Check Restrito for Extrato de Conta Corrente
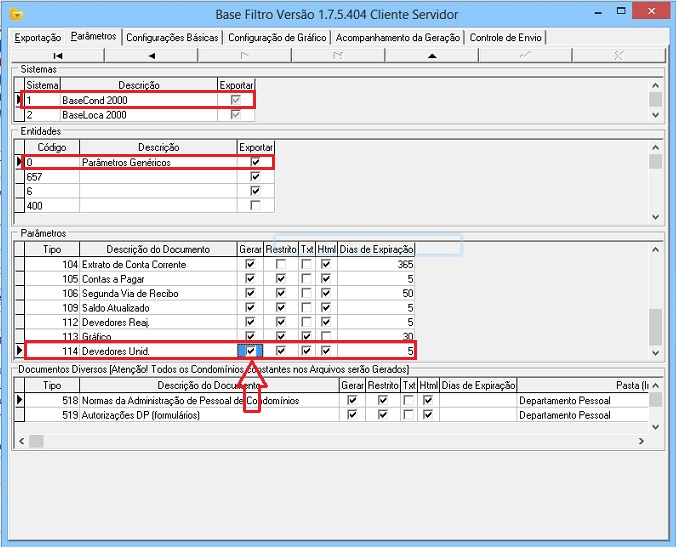 (x=280, y=264)
